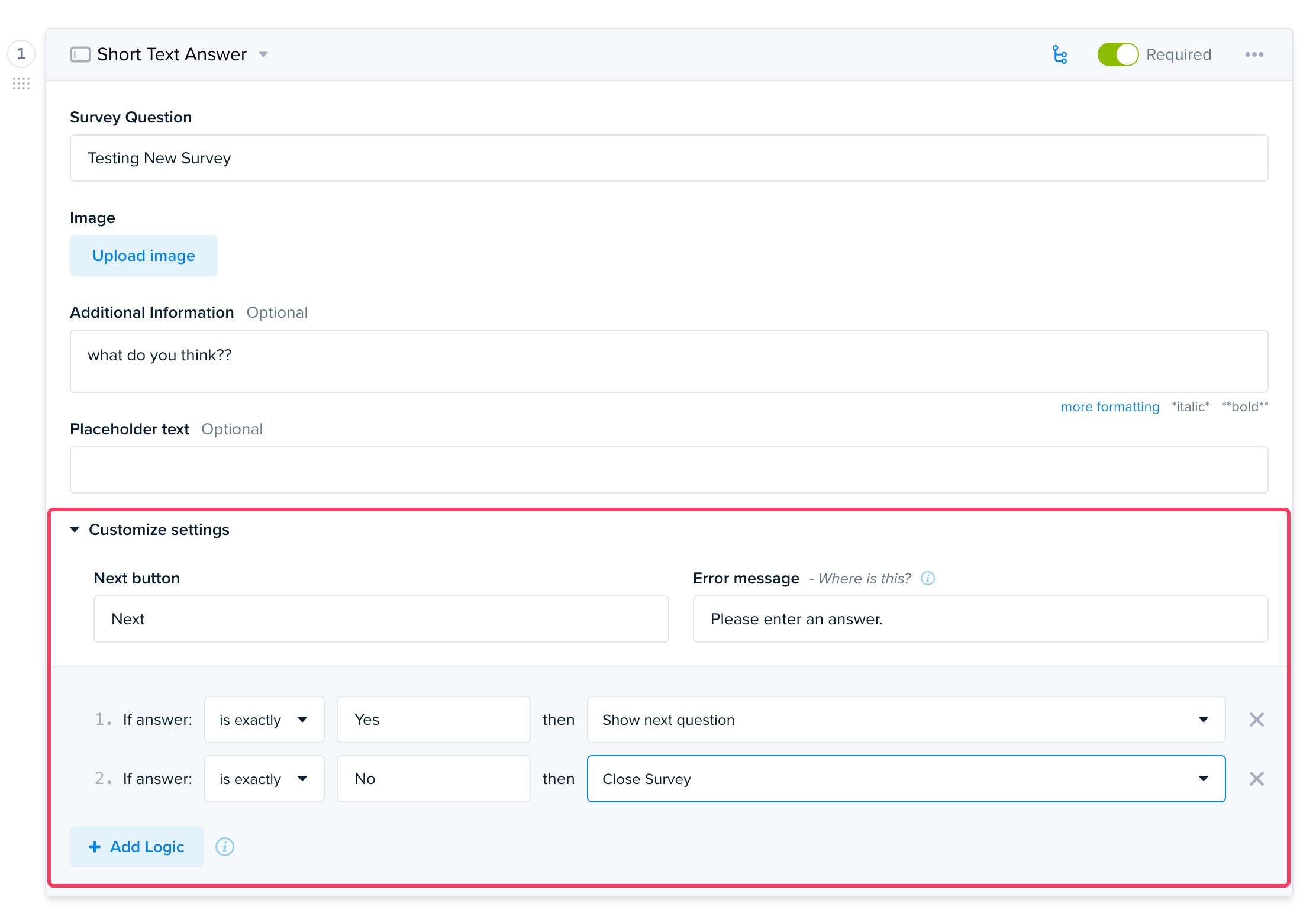This screenshot has height=916, width=1316.
Task: Click the '*italic*' formatting hint
Action: [1191, 407]
